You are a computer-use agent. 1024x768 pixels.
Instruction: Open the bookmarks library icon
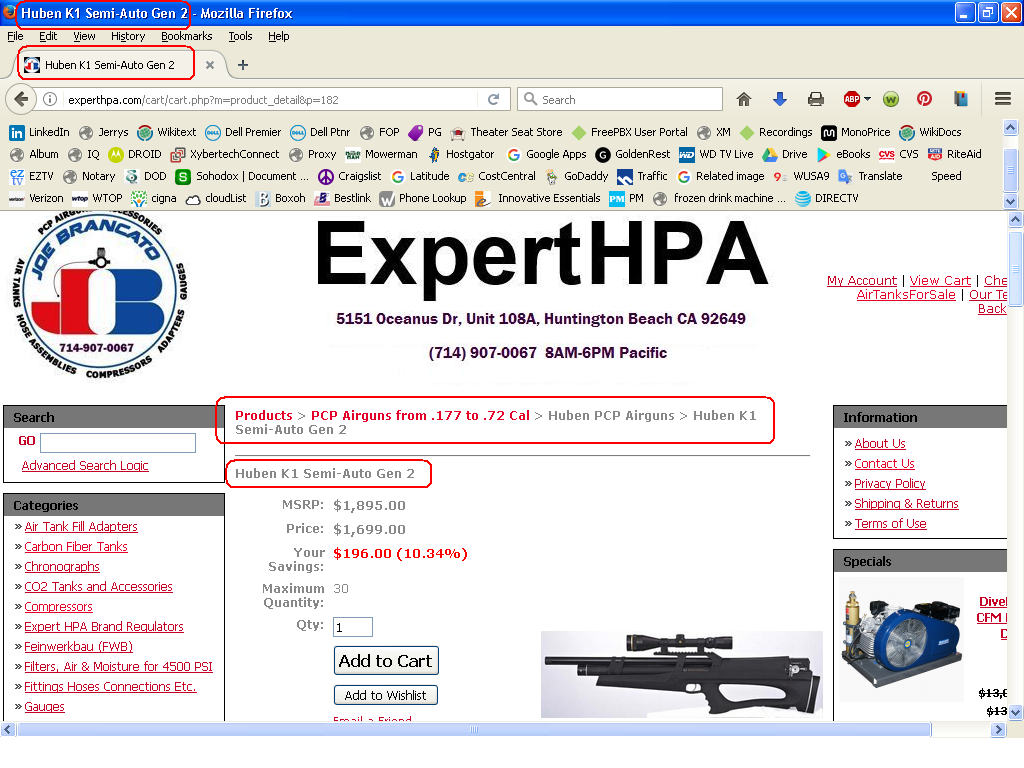click(x=961, y=99)
